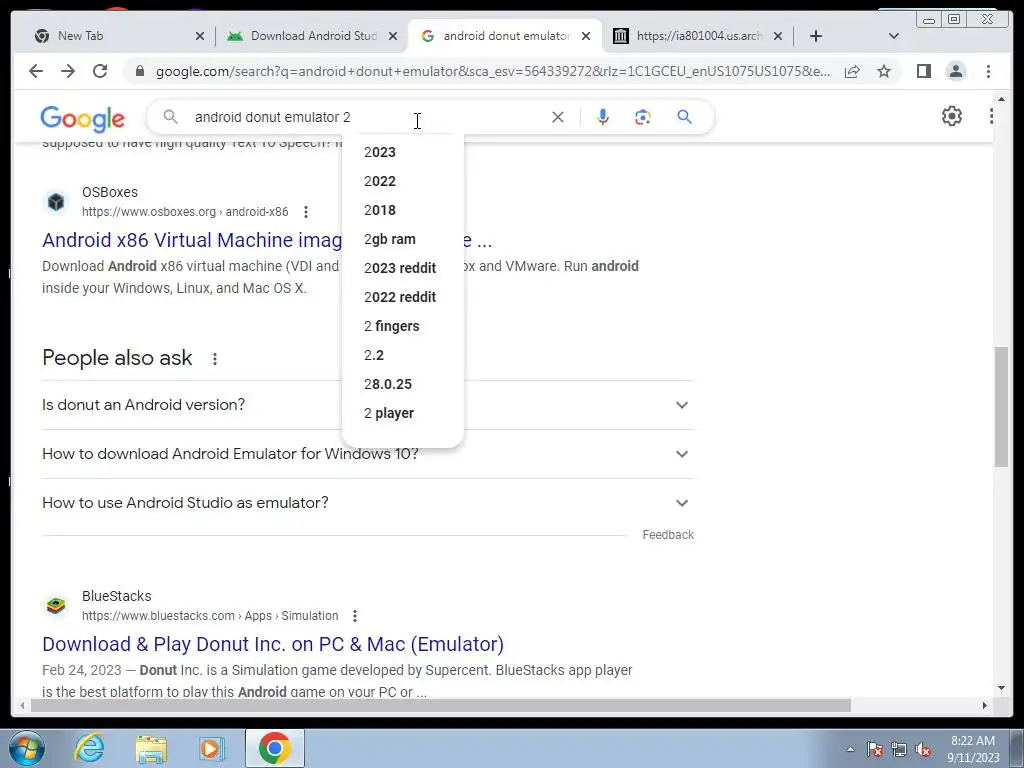Open the Chrome side panel
1024x768 pixels.
click(x=923, y=71)
